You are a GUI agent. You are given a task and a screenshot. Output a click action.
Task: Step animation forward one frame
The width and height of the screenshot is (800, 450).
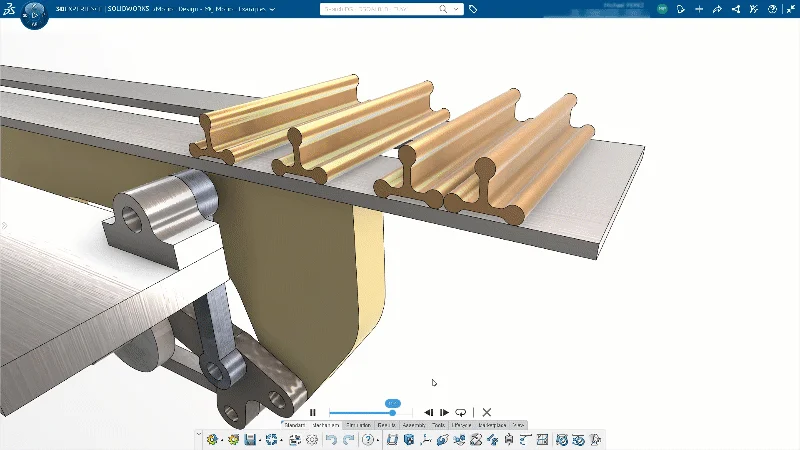pyautogui.click(x=444, y=412)
